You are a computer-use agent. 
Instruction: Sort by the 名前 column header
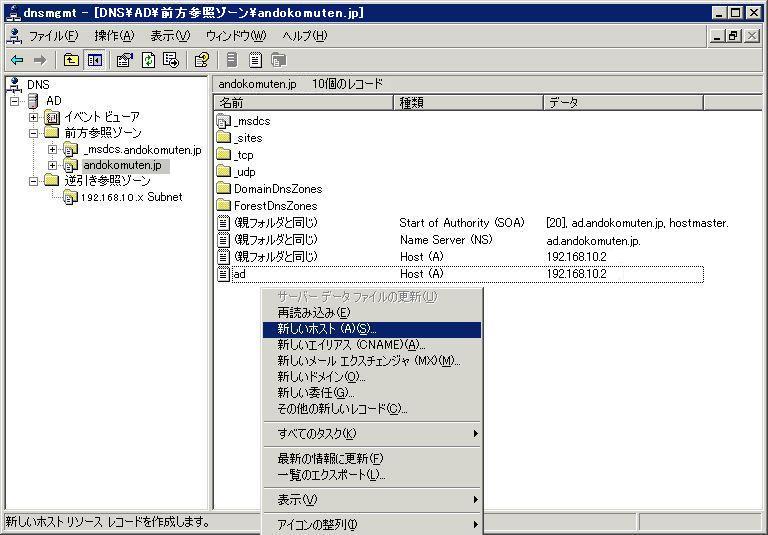click(304, 103)
